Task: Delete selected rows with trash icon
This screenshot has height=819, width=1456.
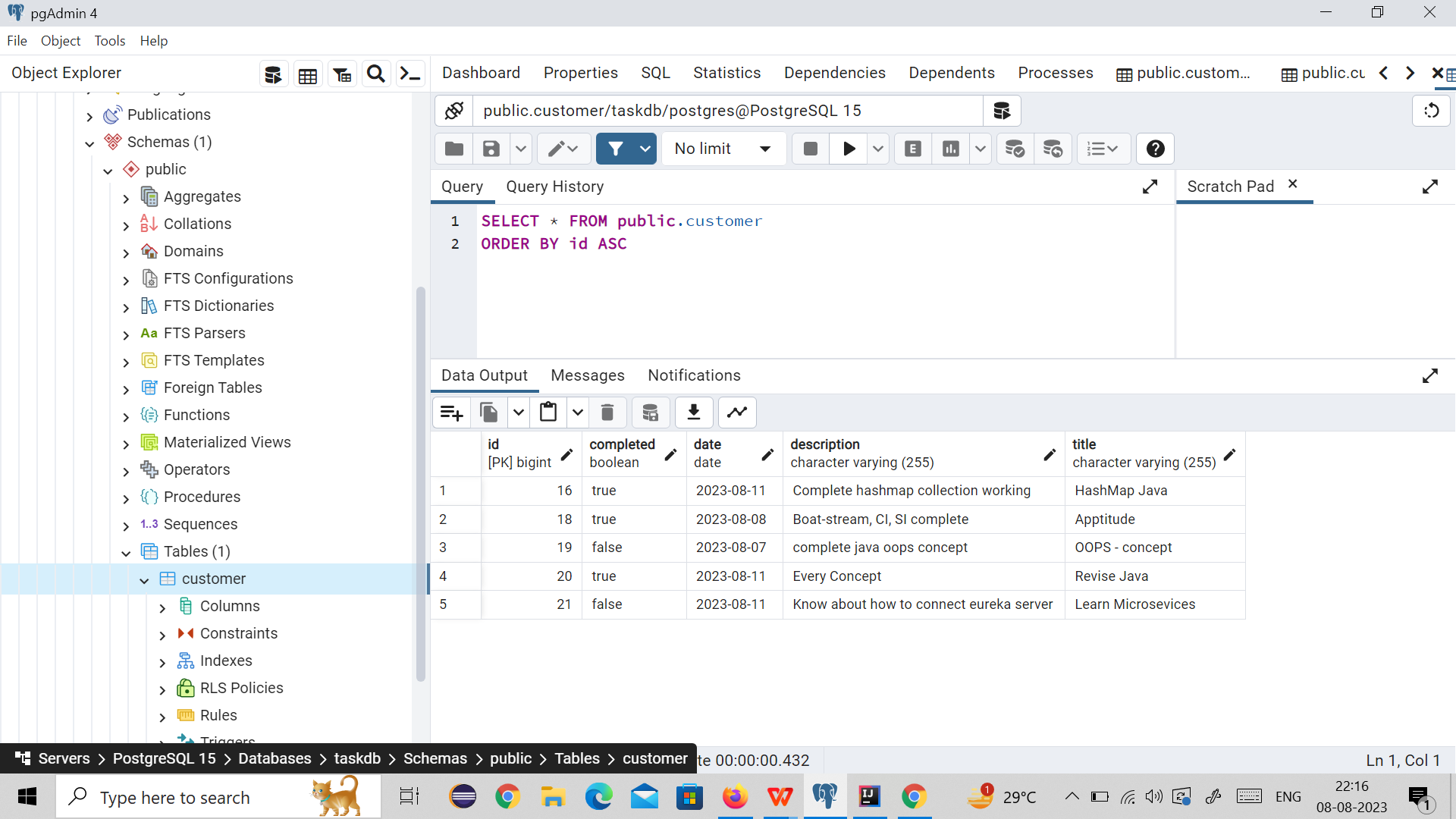Action: [x=607, y=412]
